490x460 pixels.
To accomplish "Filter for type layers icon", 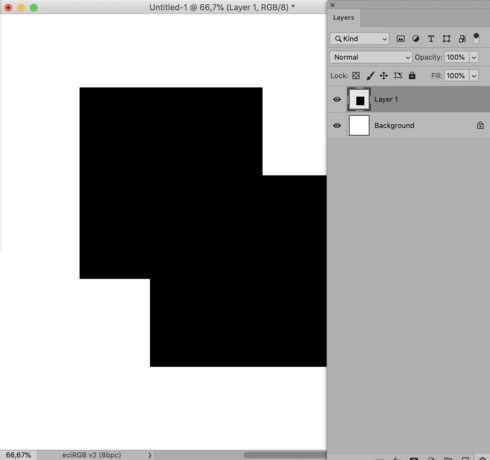I will 431,39.
